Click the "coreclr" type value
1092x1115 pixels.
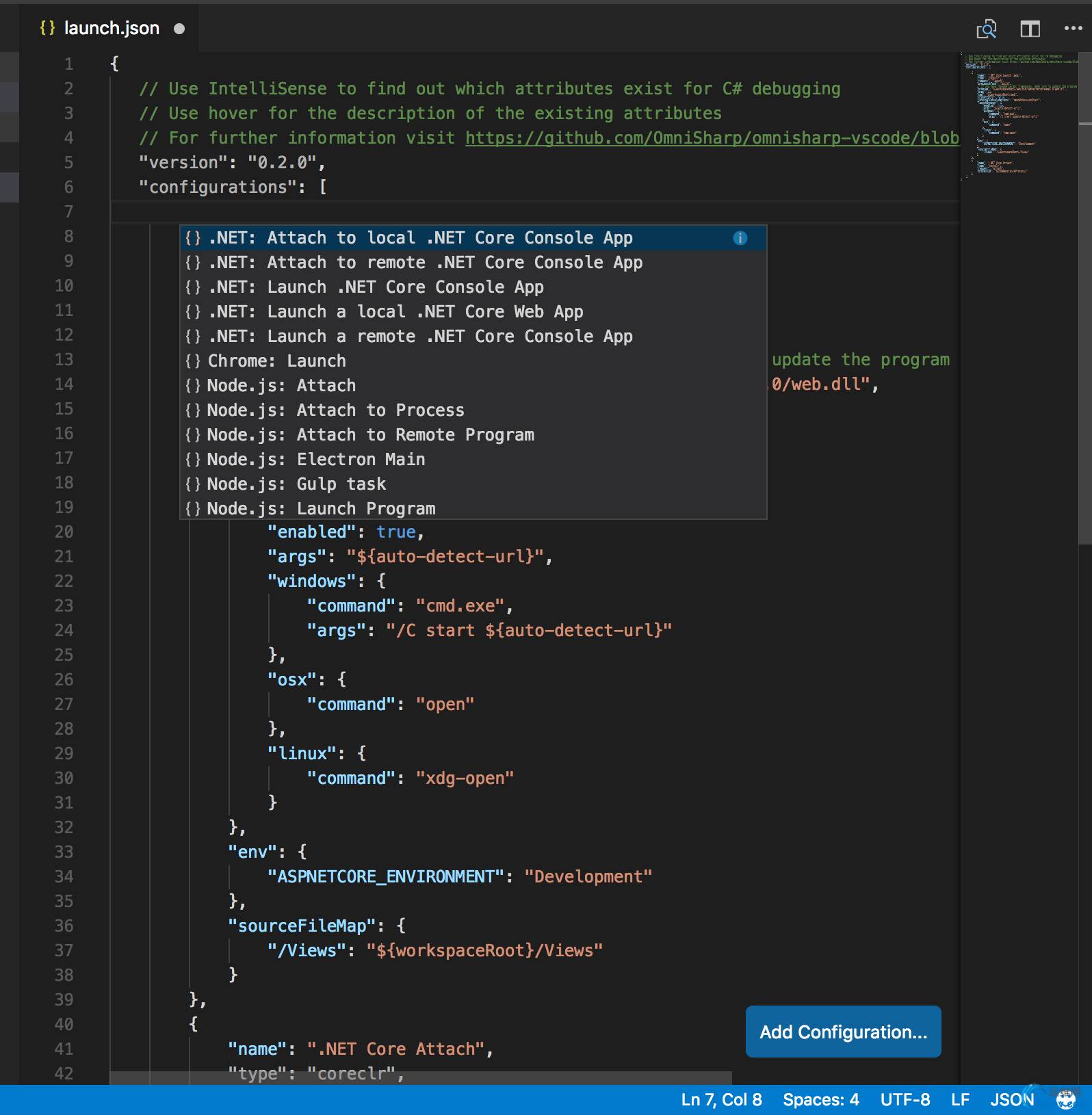point(351,1074)
